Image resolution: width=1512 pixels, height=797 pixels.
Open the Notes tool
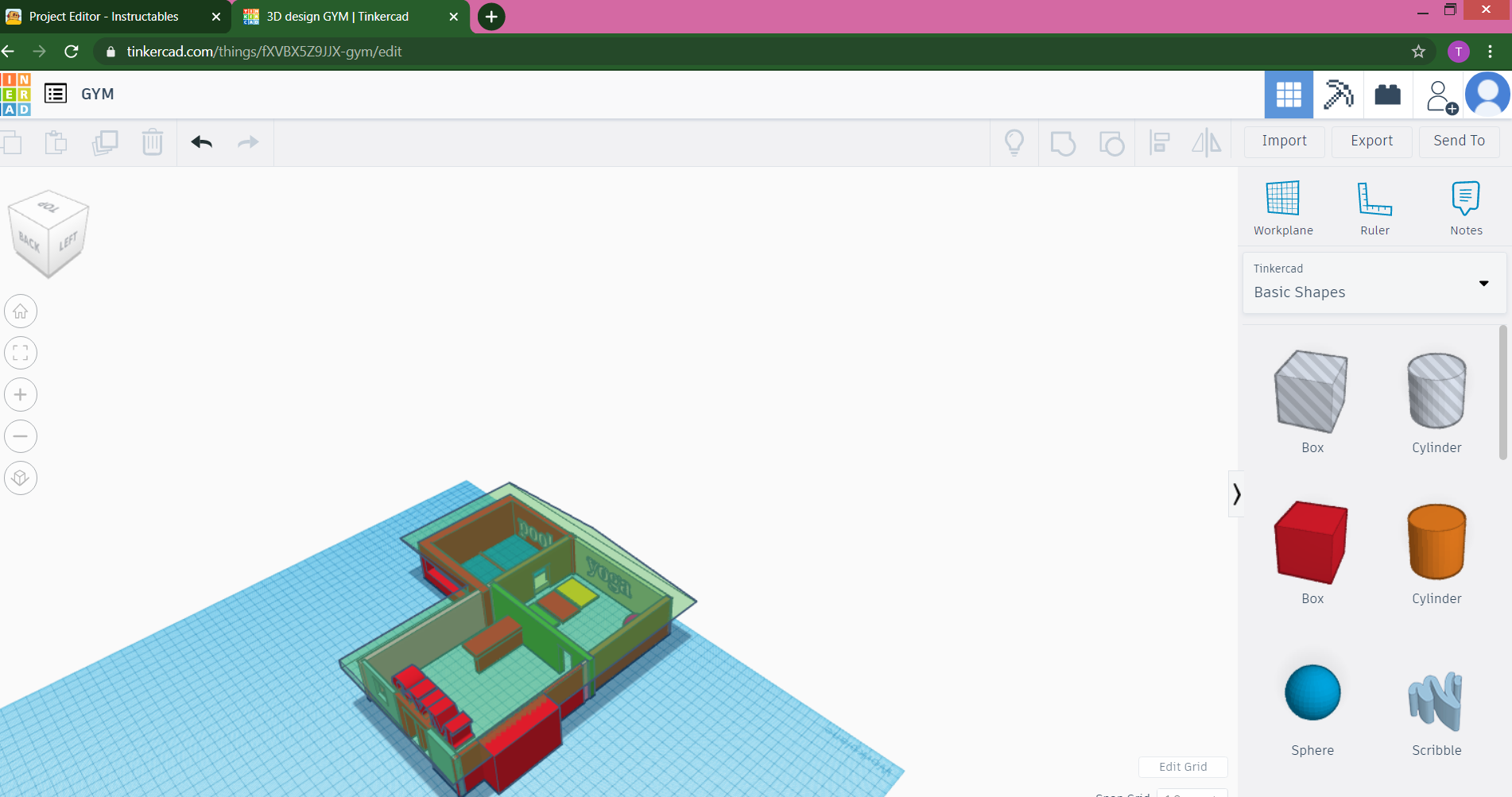pos(1466,208)
